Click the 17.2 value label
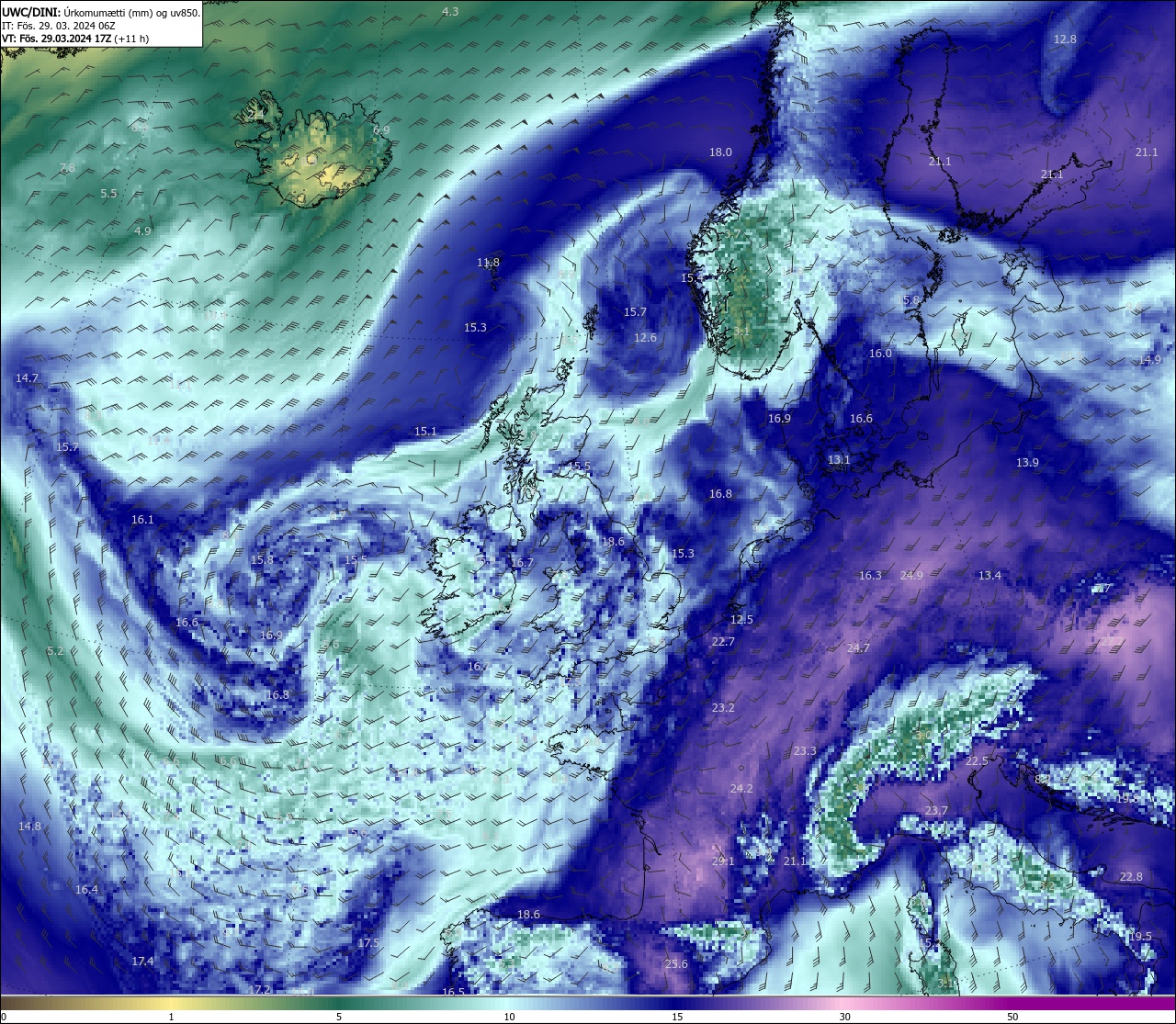Screen dimensions: 1176x1024 260,990
